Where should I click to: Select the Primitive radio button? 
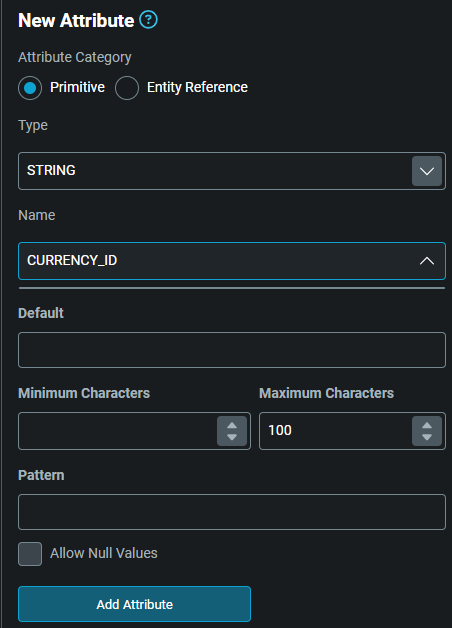pos(30,88)
